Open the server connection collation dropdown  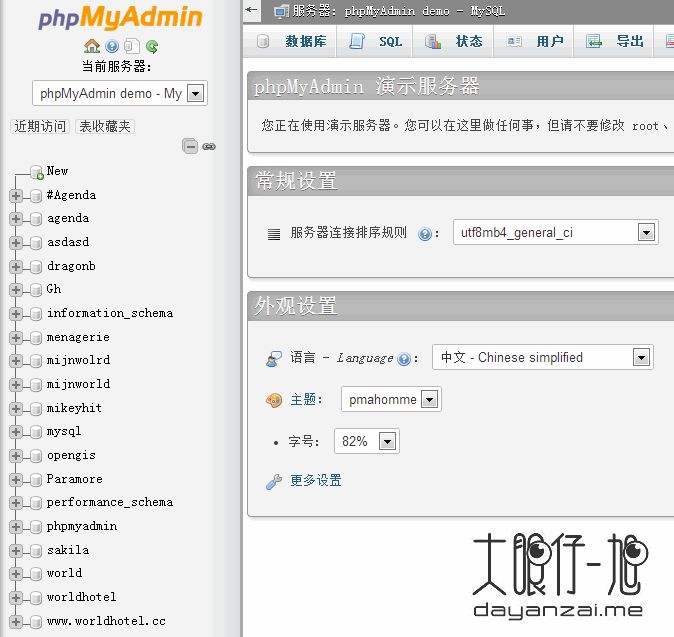click(x=555, y=233)
